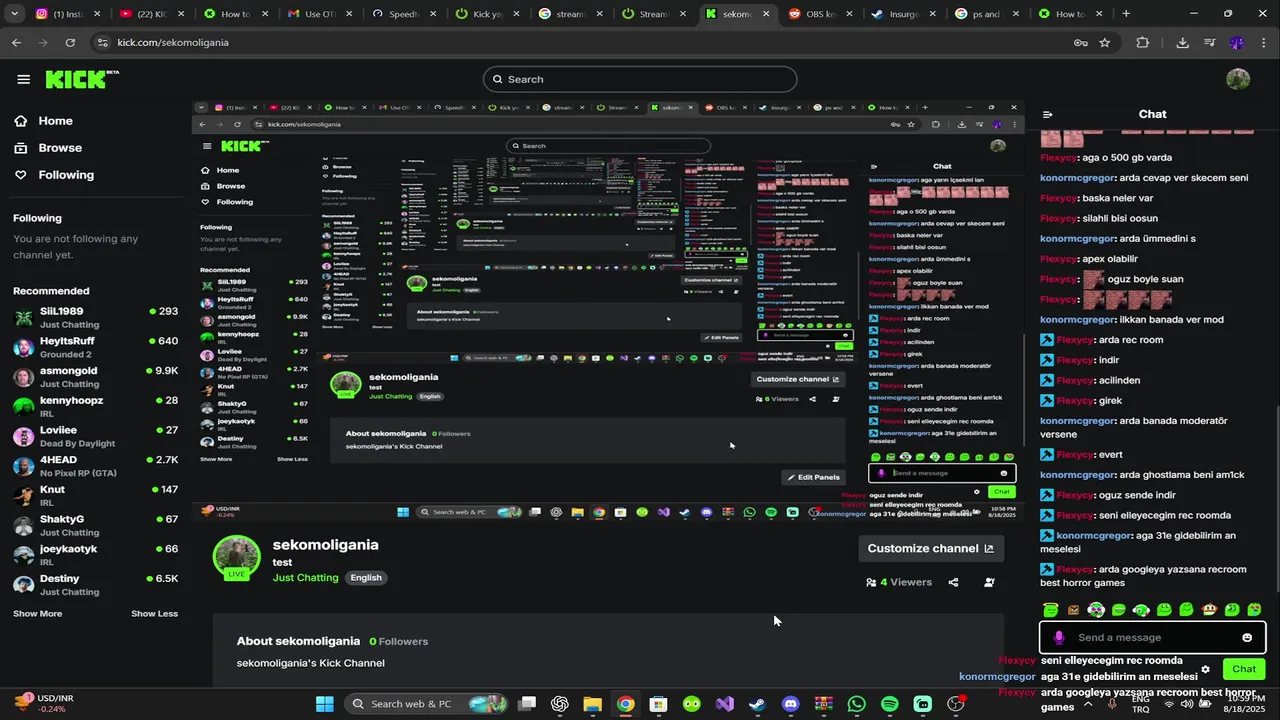Close the active Kick sekomoligania tab
The width and height of the screenshot is (1280, 720).
pos(766,14)
